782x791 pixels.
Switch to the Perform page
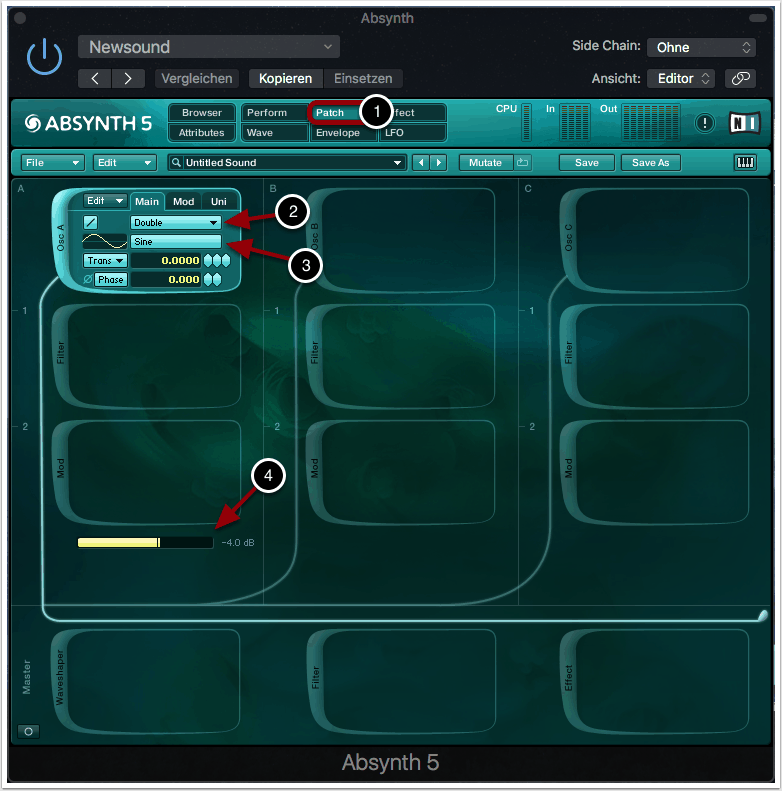274,112
